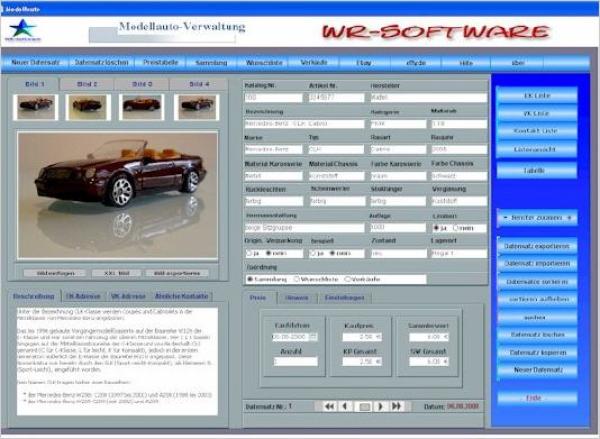Viewport: 600px width, 439px height.
Task: Go to the next record arrow
Action: [380, 406]
